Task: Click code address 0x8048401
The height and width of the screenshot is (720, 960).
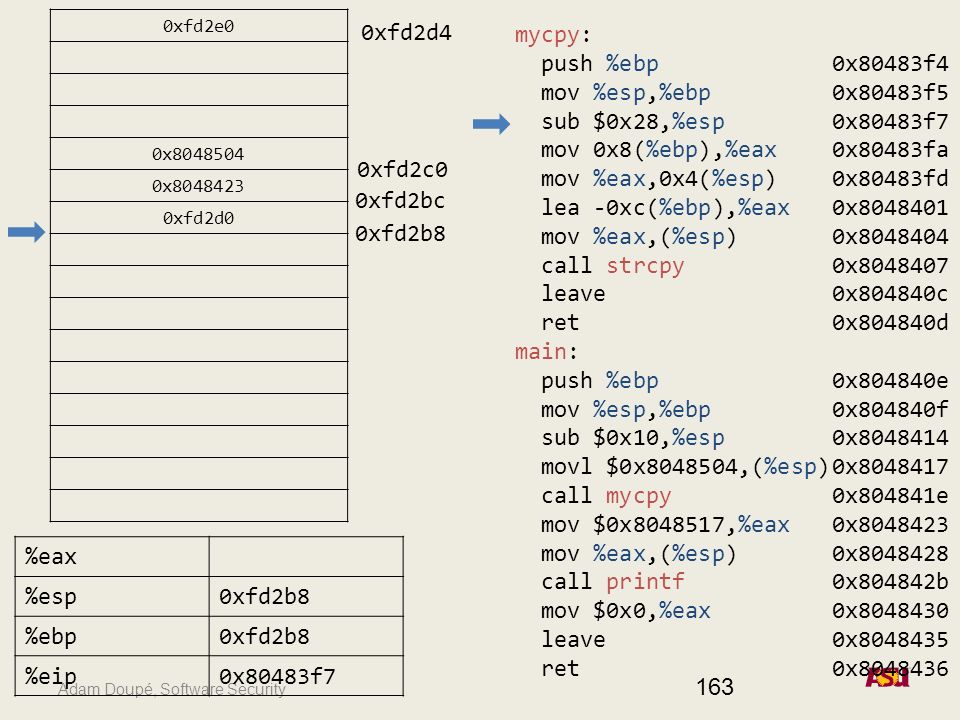Action: 890,208
